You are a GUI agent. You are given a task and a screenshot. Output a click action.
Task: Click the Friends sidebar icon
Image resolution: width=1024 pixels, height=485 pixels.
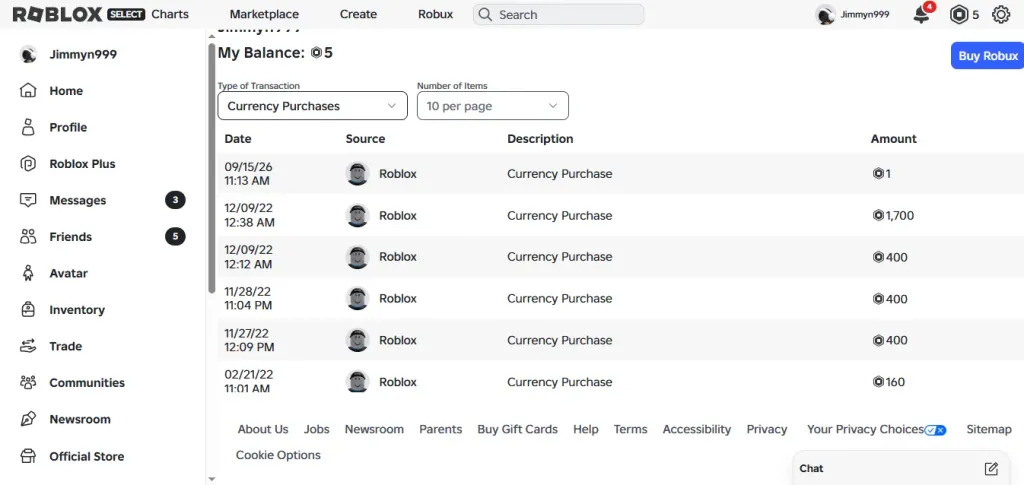tap(28, 237)
